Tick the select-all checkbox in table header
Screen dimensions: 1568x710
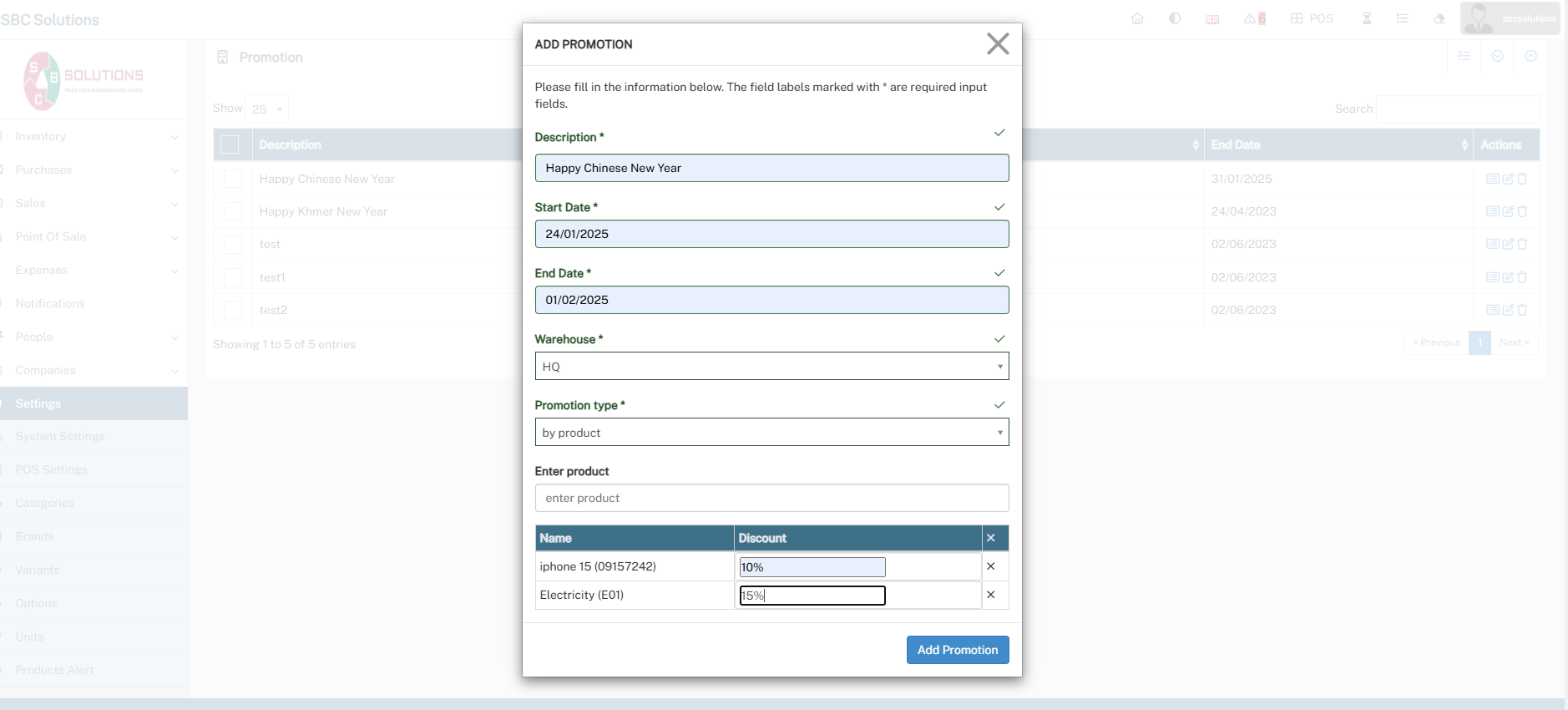[x=230, y=145]
